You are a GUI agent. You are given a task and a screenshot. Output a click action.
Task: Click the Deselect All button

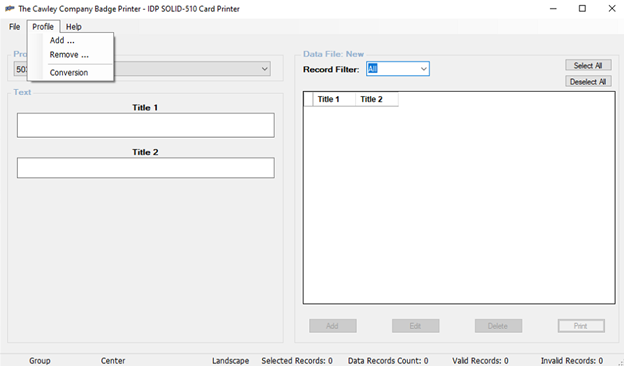click(588, 82)
